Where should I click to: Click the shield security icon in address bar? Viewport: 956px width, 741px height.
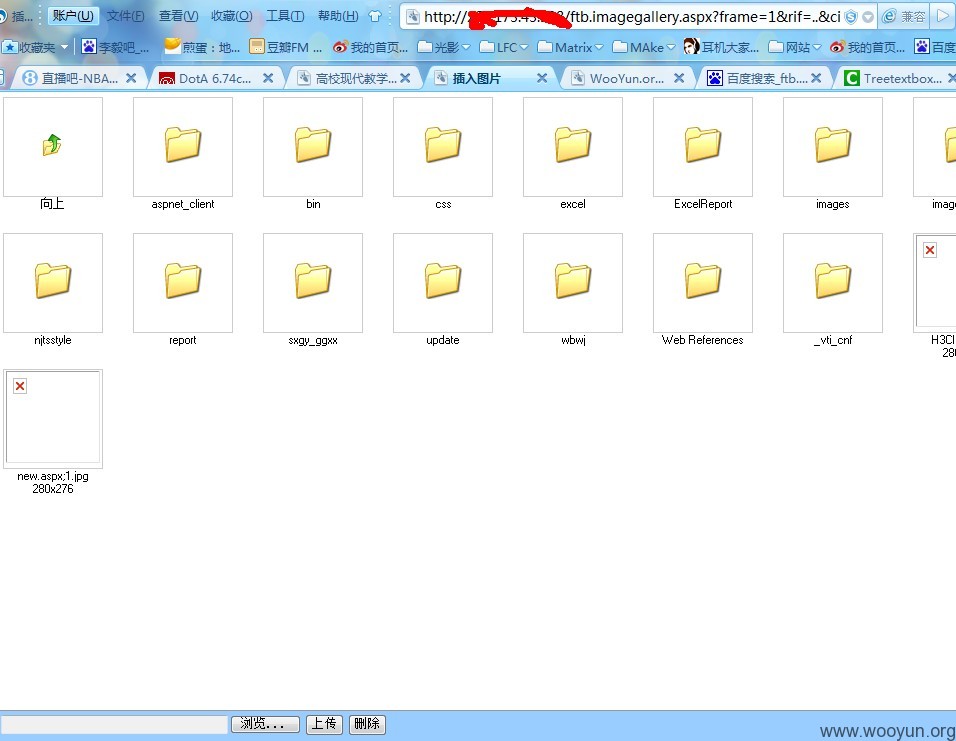point(851,17)
